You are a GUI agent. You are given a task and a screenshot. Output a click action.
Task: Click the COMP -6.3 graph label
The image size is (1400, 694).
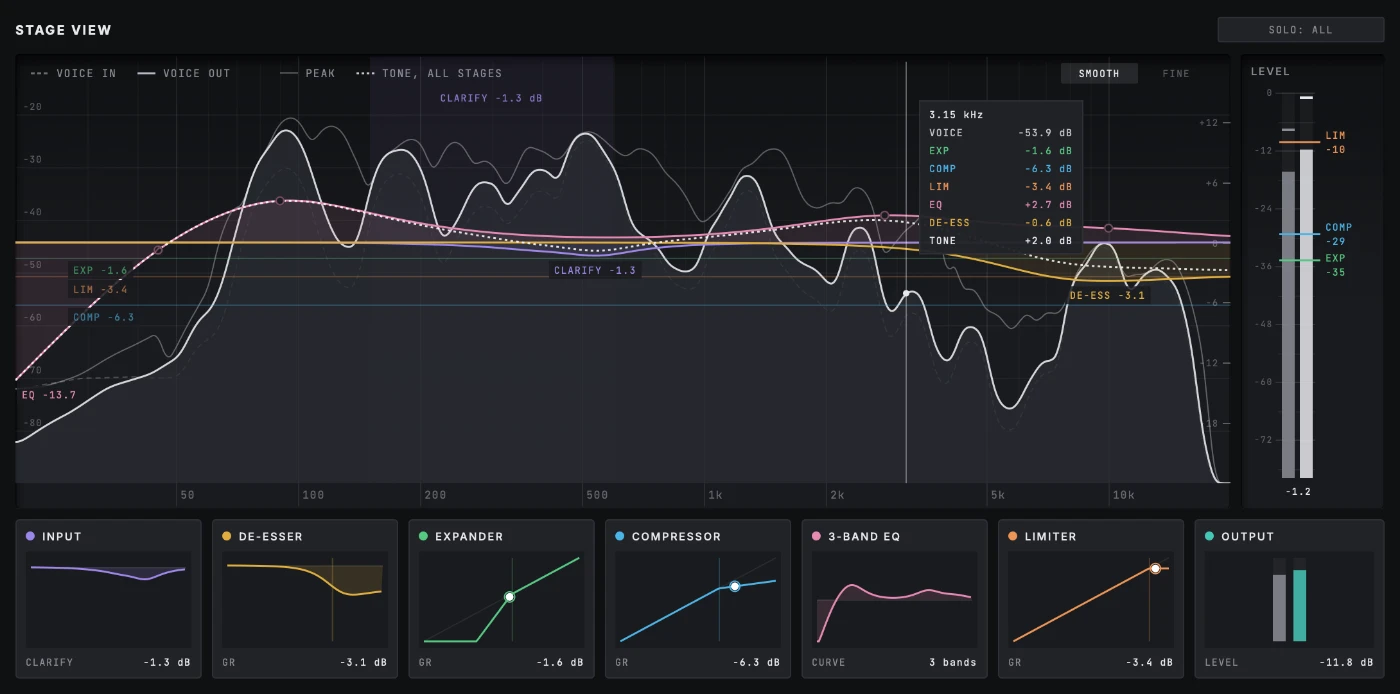[x=103, y=318]
